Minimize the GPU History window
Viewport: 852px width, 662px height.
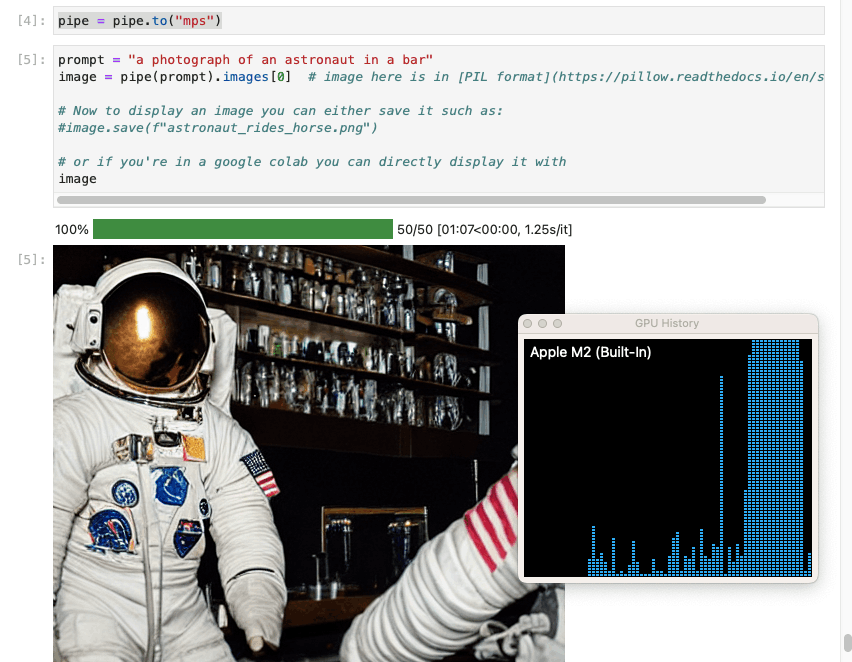click(543, 324)
